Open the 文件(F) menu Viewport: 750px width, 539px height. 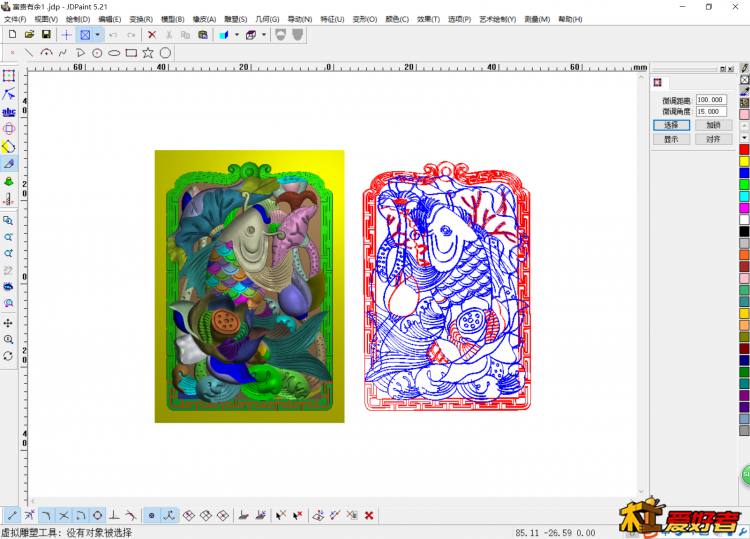[15, 19]
